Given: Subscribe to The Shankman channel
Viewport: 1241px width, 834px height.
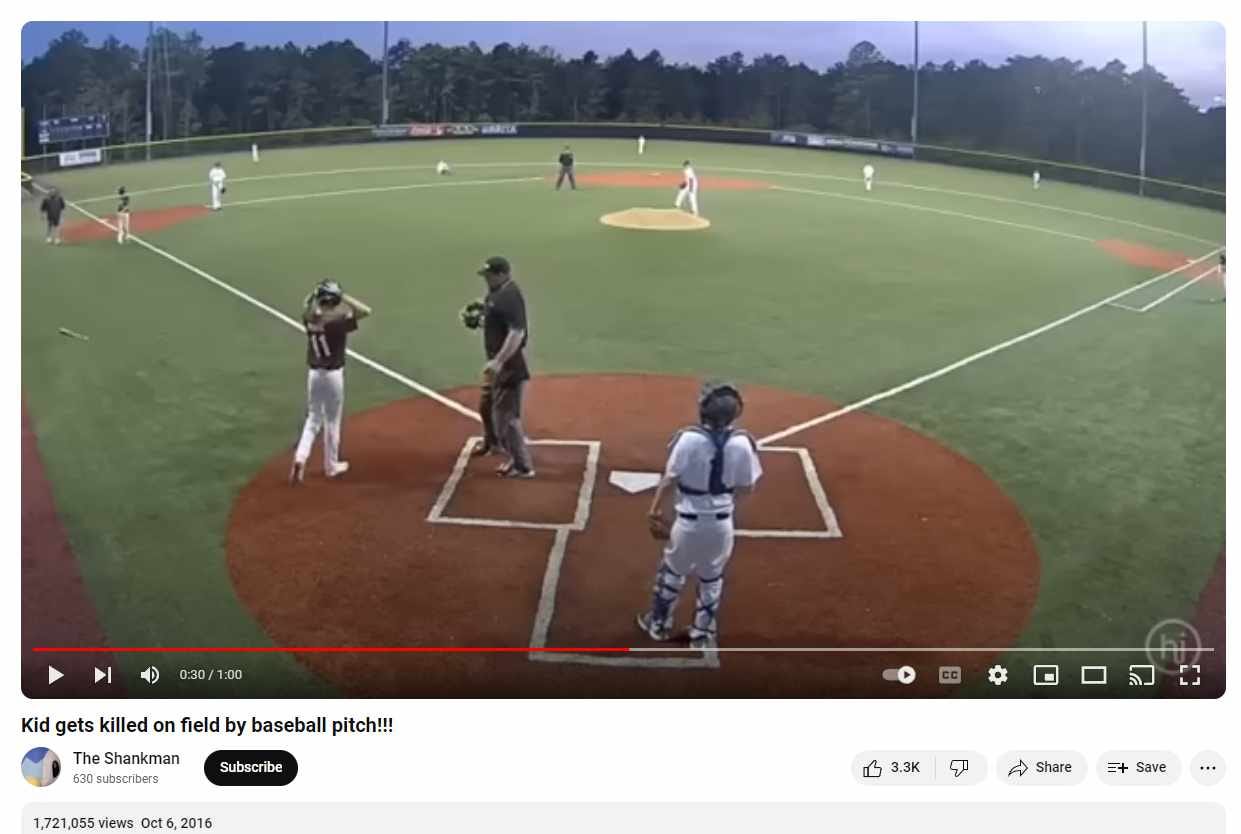Looking at the screenshot, I should pyautogui.click(x=251, y=767).
